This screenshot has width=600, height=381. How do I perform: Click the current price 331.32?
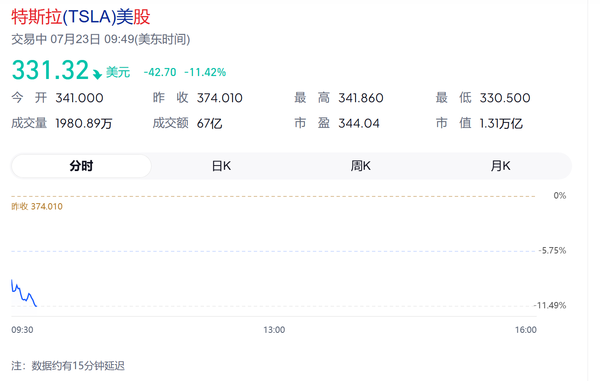click(x=50, y=70)
